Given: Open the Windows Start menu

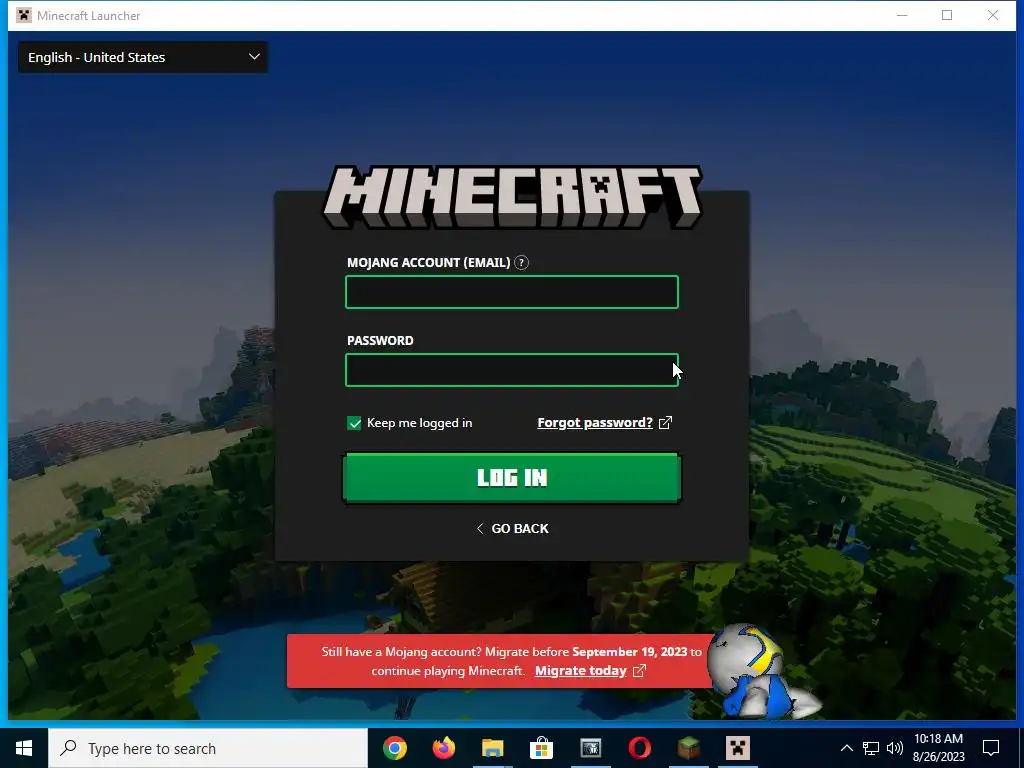Looking at the screenshot, I should (24, 748).
